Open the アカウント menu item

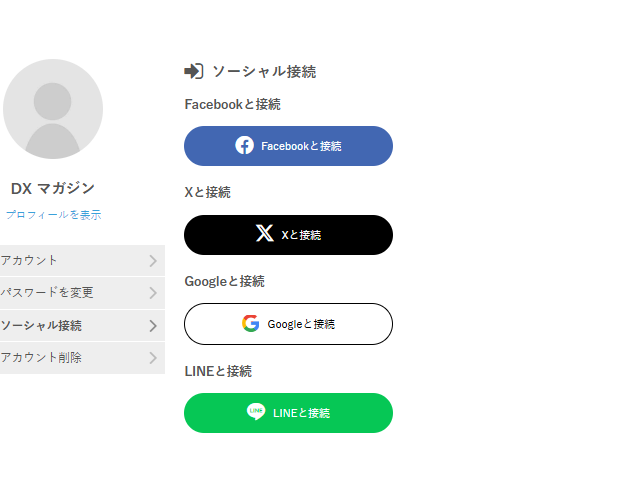pyautogui.click(x=30, y=261)
